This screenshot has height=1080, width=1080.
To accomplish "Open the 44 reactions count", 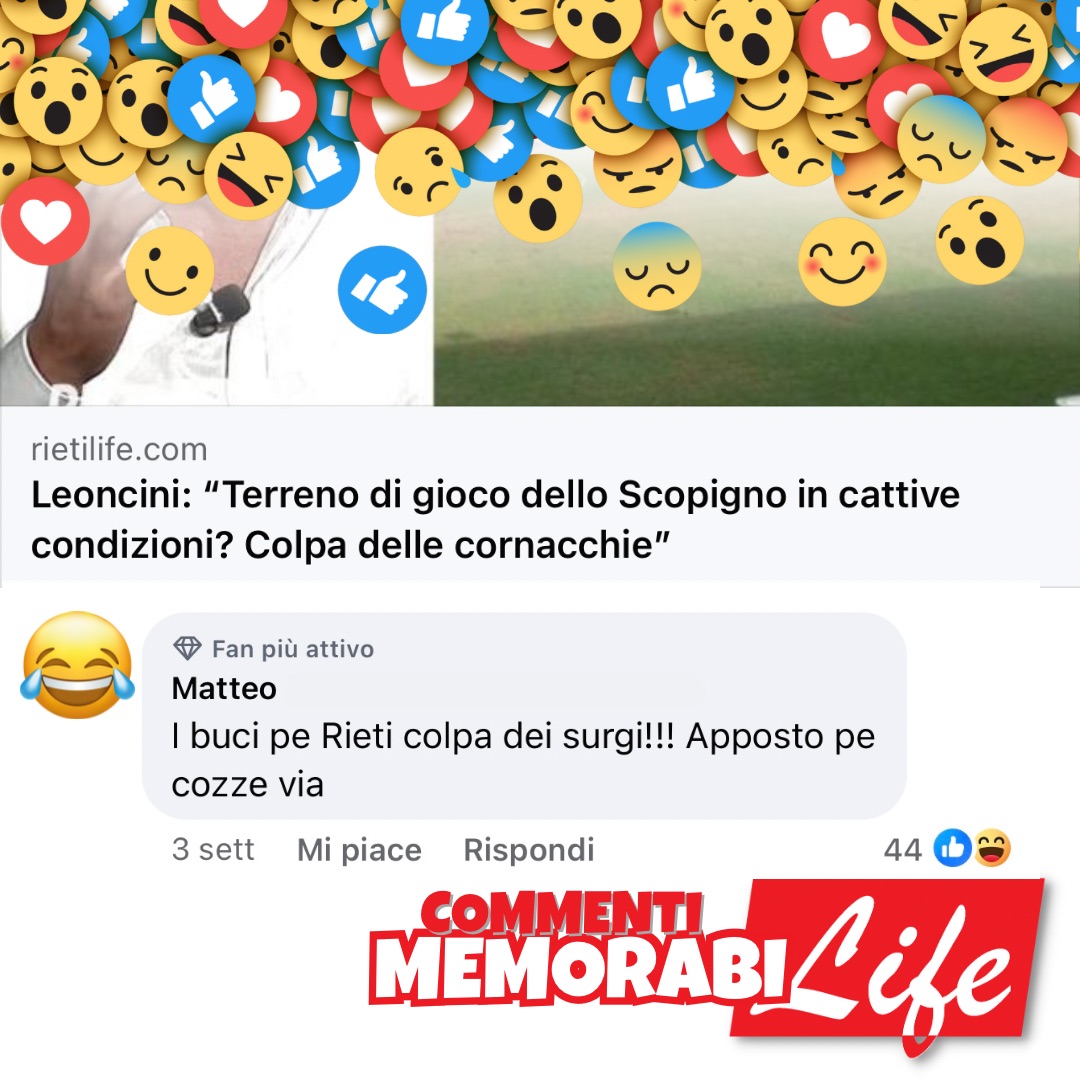I will point(902,849).
